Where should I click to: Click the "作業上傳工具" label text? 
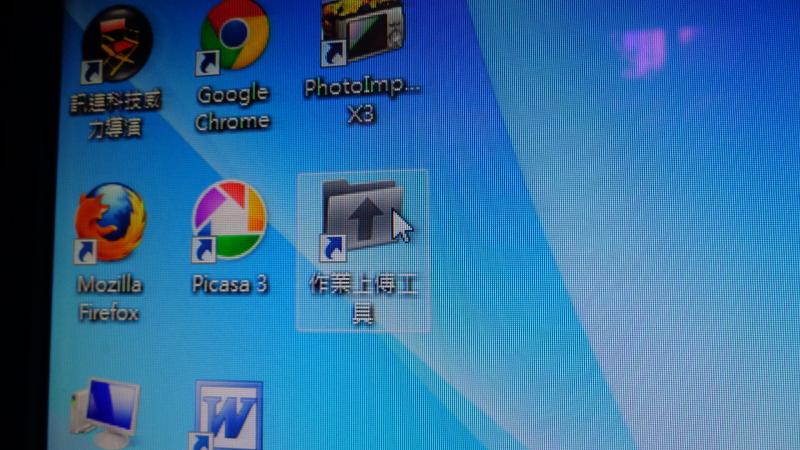(x=363, y=299)
